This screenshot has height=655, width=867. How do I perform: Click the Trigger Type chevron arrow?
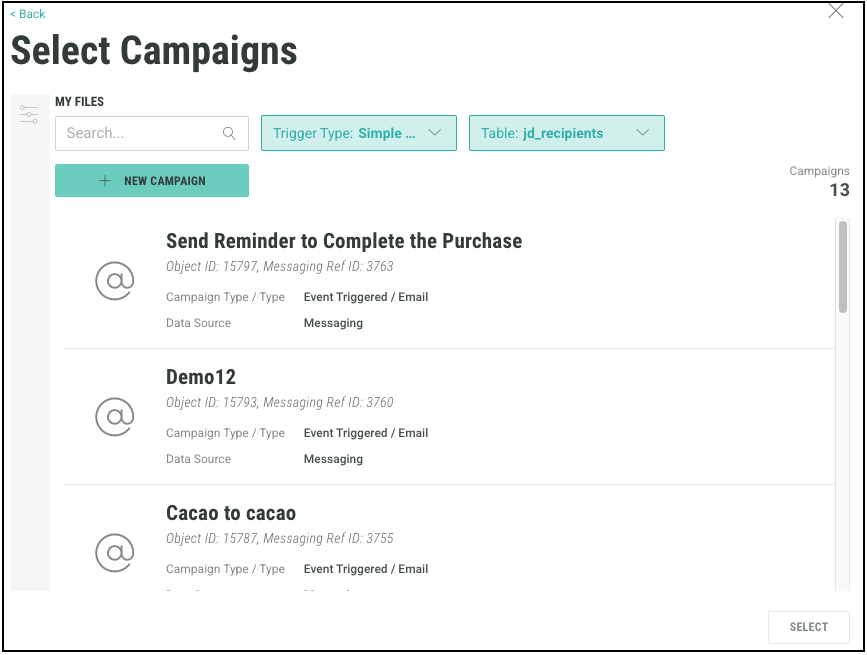[x=435, y=133]
